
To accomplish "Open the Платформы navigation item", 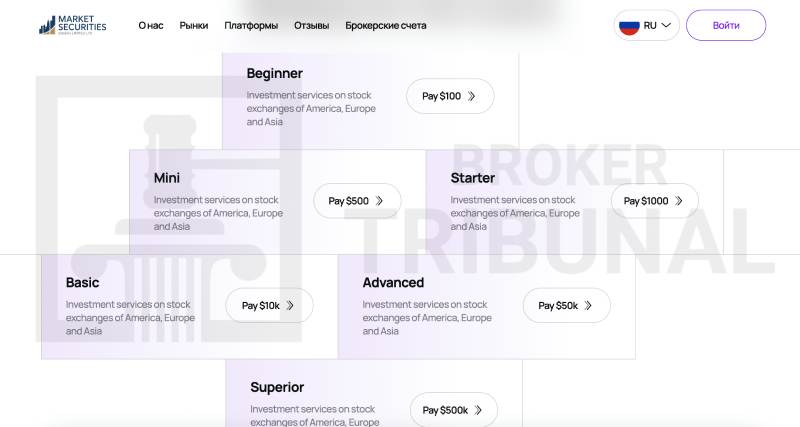I will point(251,25).
